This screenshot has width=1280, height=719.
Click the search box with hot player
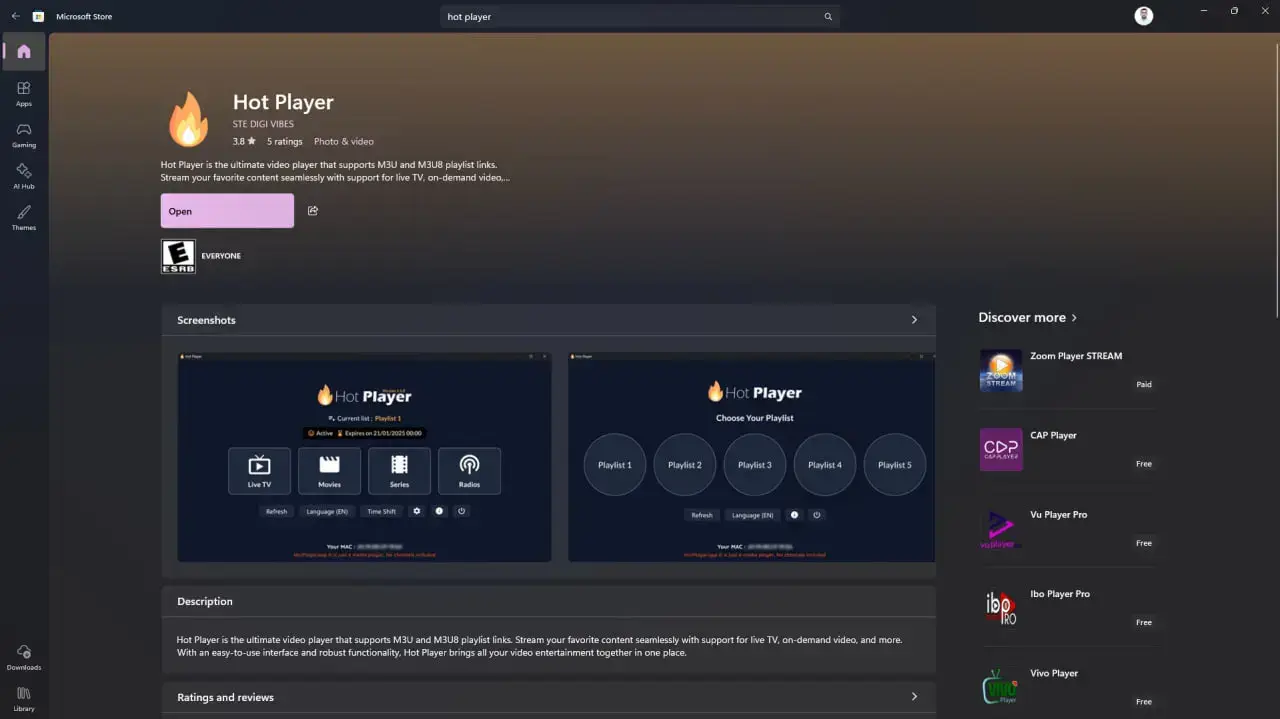pyautogui.click(x=640, y=16)
